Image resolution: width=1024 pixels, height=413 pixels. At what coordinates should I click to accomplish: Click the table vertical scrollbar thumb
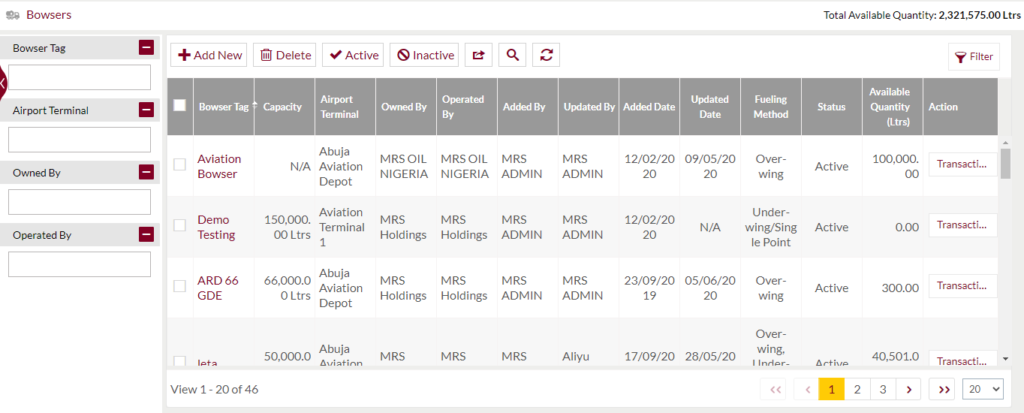click(x=1006, y=163)
